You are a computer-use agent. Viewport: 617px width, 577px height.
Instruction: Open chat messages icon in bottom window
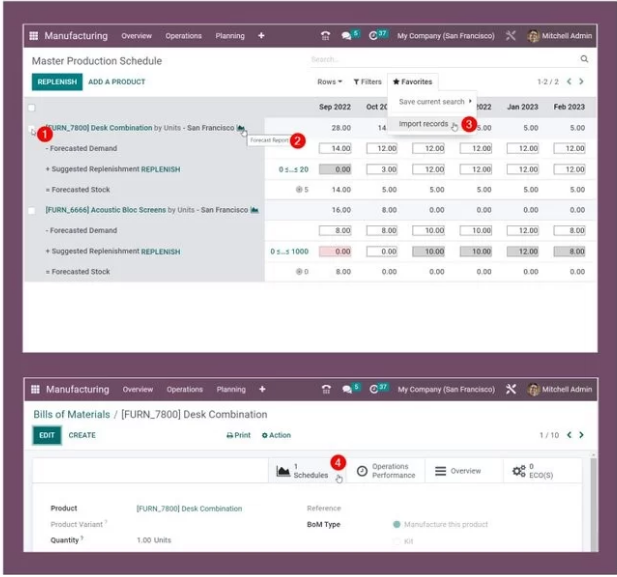[x=347, y=389]
